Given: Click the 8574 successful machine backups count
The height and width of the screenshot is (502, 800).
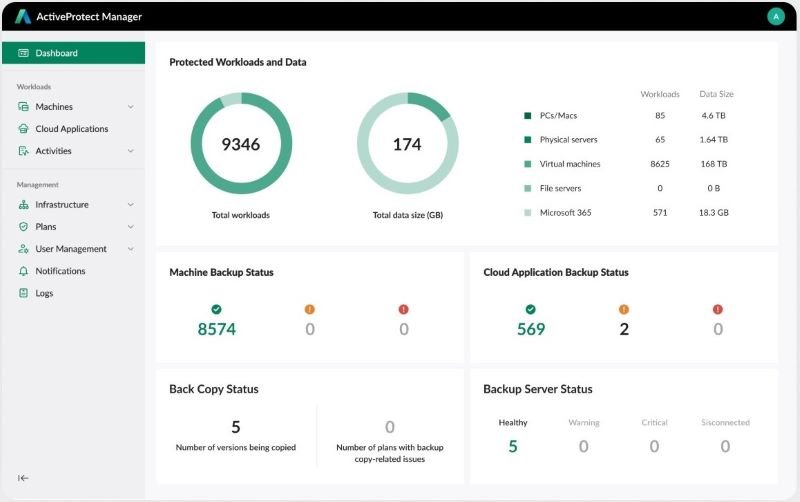Looking at the screenshot, I should [217, 329].
